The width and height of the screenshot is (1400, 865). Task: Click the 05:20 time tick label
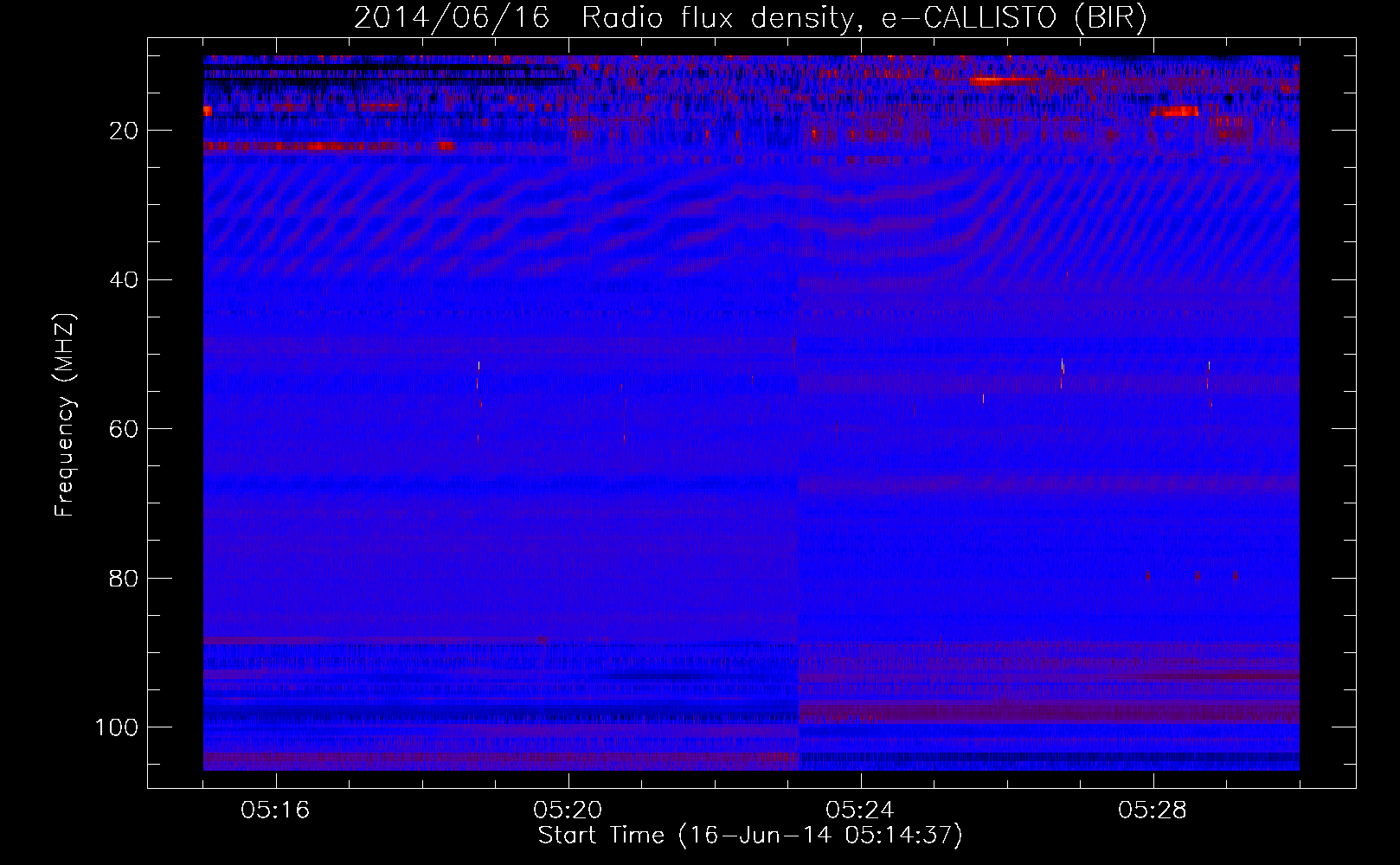pos(568,811)
